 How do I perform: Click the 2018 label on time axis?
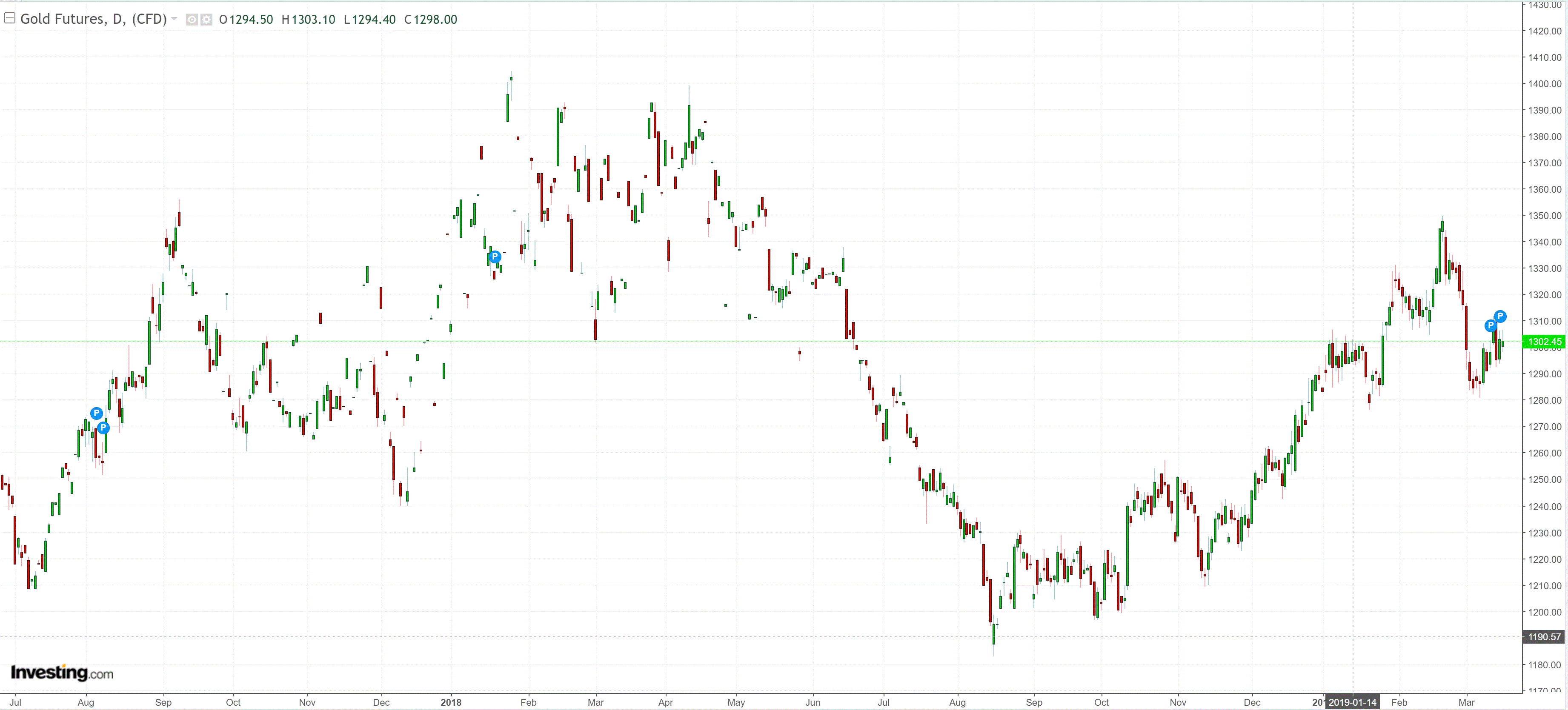click(x=451, y=702)
